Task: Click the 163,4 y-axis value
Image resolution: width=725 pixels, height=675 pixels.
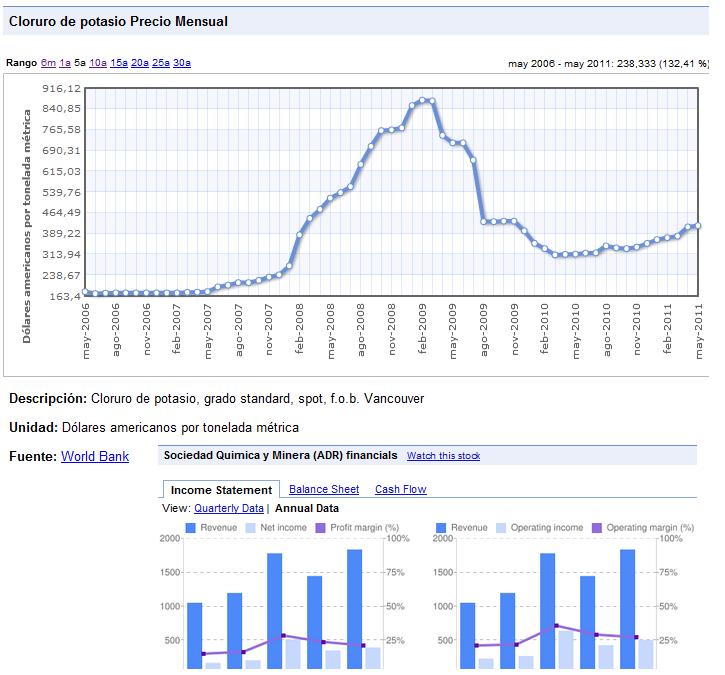Action: point(65,296)
